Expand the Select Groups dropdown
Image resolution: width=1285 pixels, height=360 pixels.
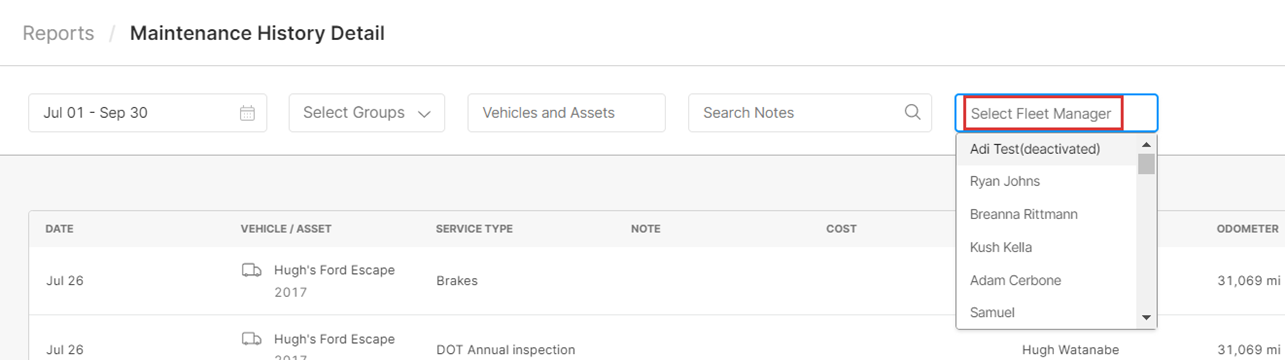pyautogui.click(x=367, y=113)
